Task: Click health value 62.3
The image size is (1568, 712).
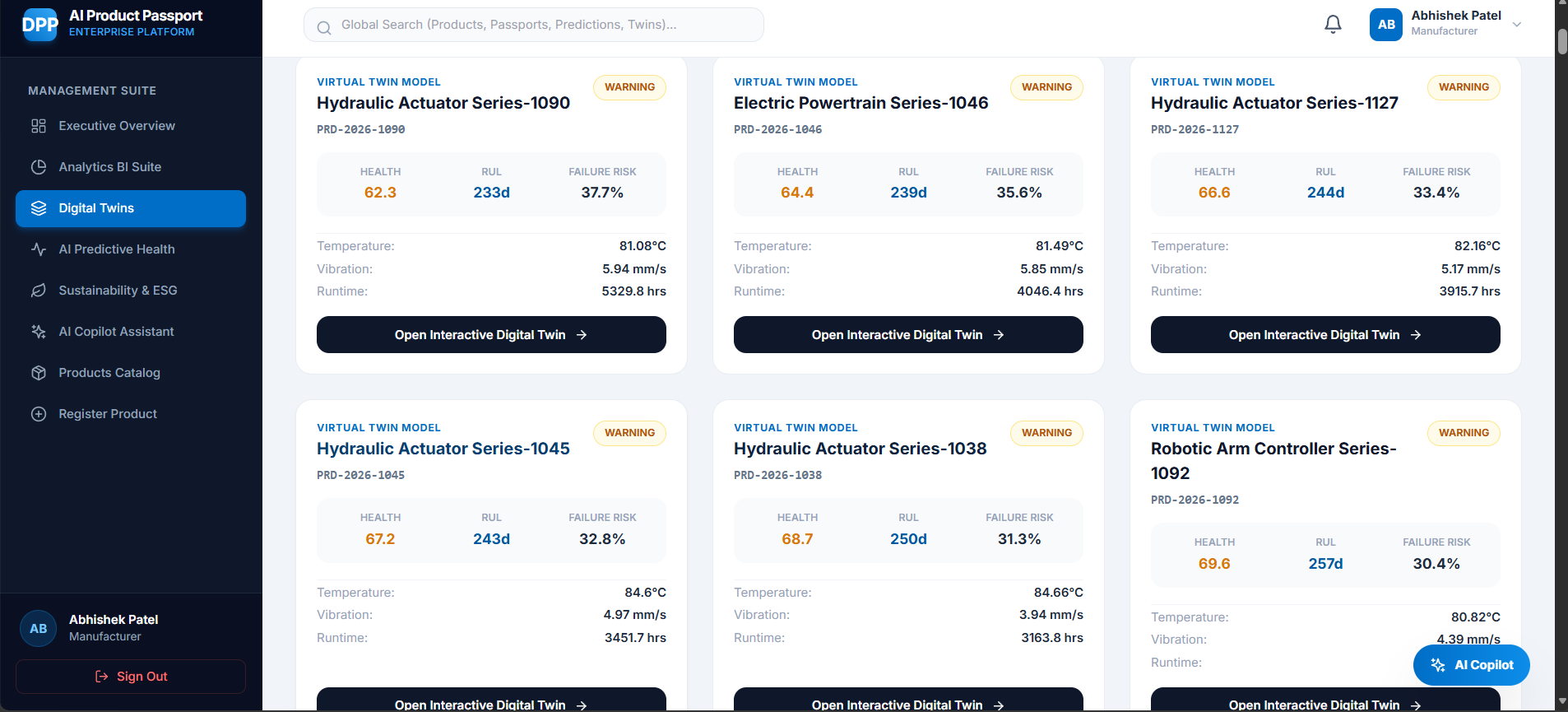Action: click(x=380, y=193)
